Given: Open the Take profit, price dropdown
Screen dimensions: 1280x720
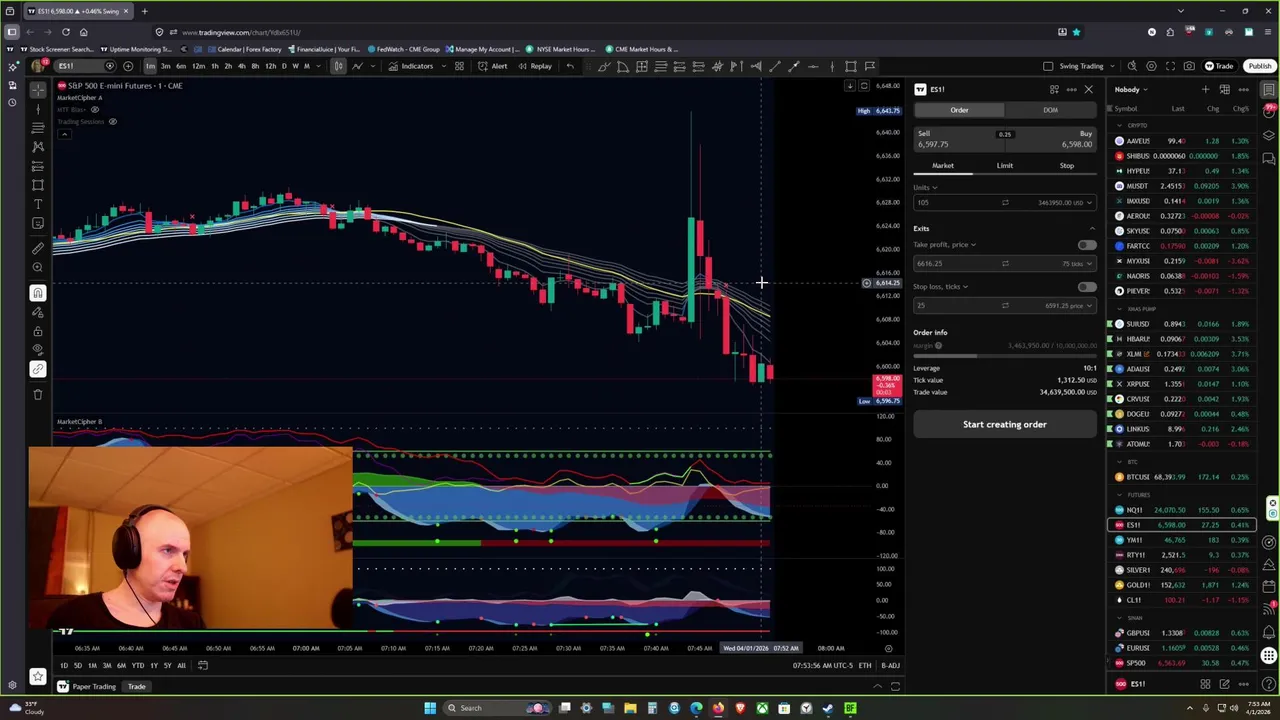Looking at the screenshot, I should [x=944, y=245].
